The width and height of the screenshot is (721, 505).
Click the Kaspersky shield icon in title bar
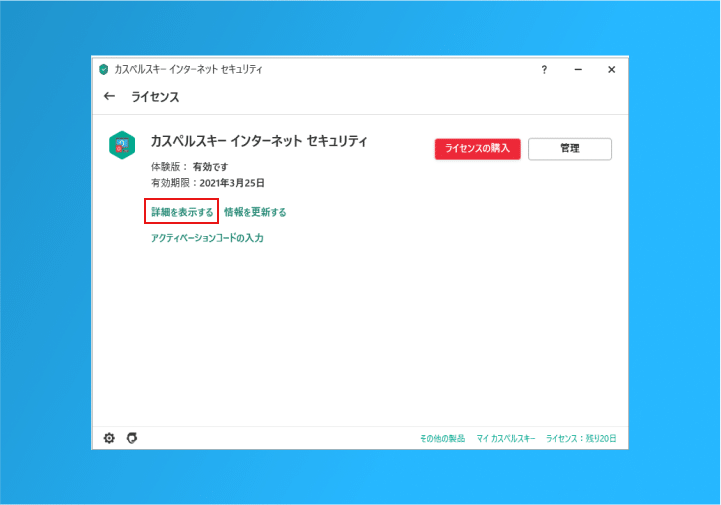click(x=103, y=70)
